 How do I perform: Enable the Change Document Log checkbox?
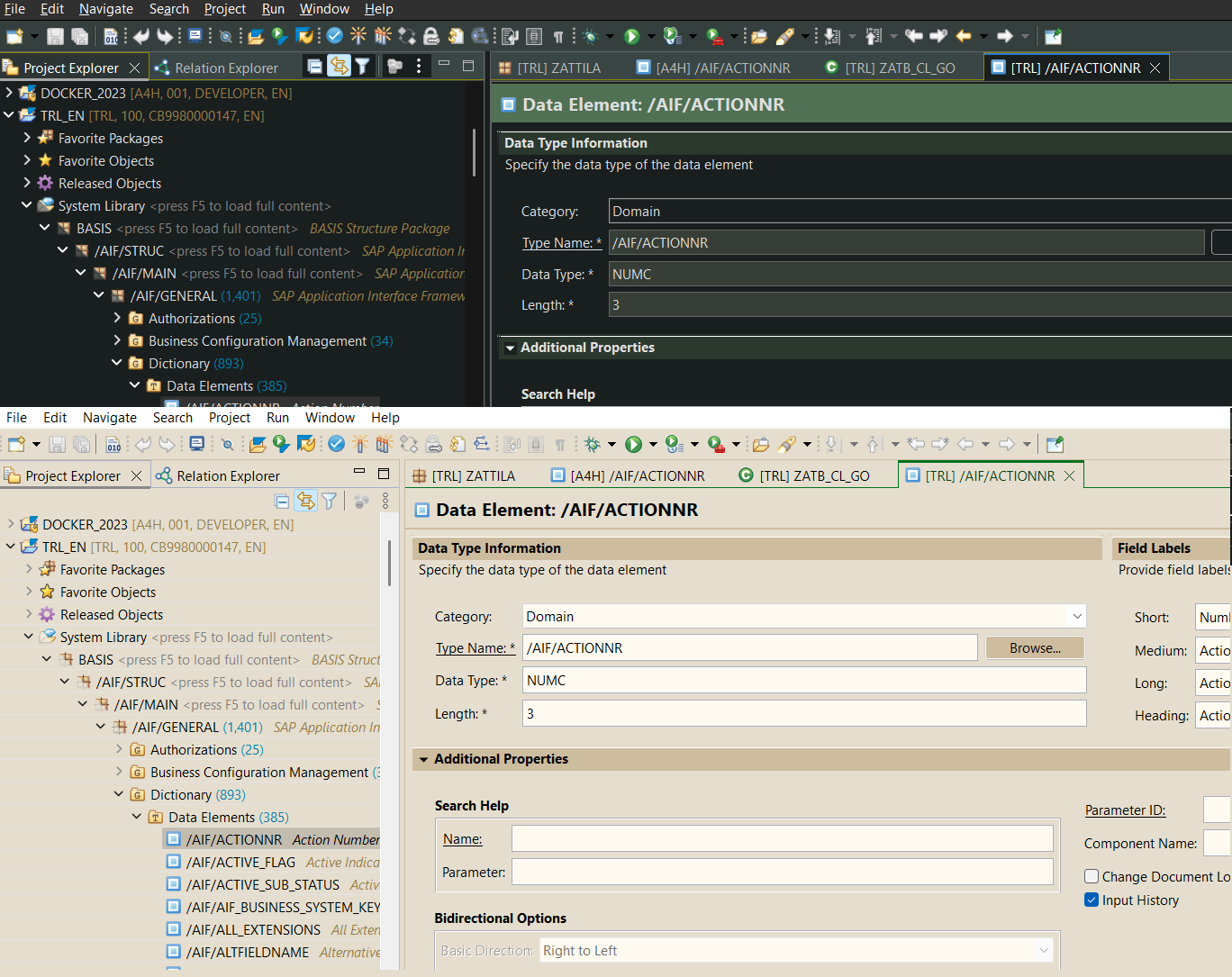(1092, 876)
